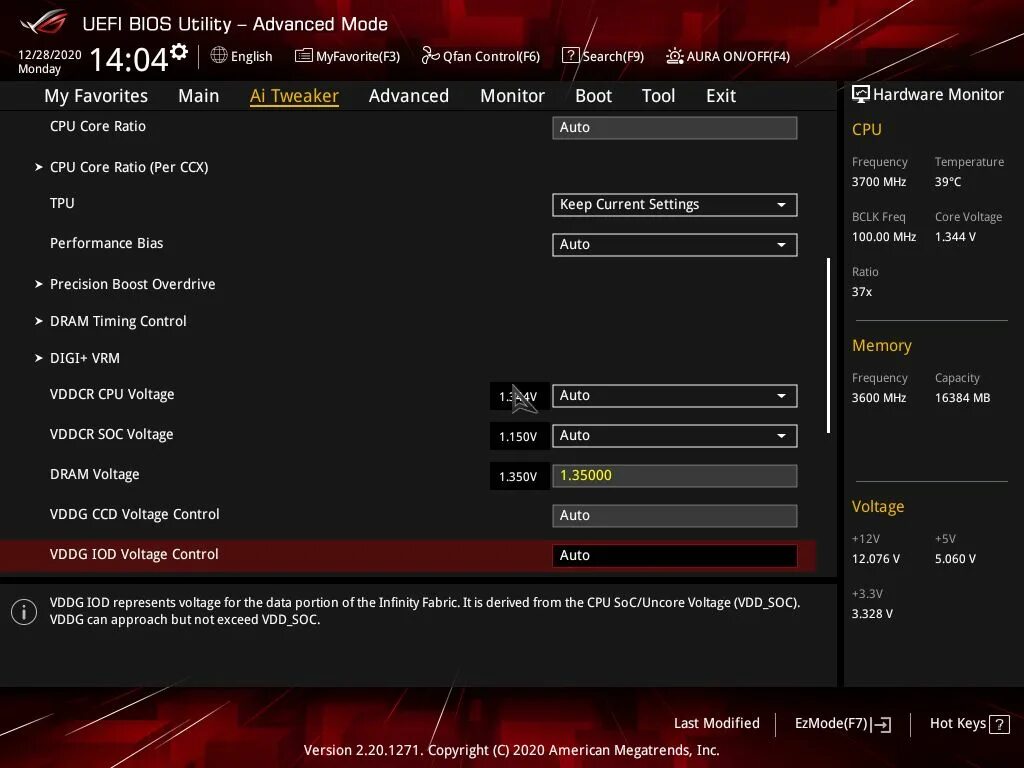Click the settings list vertical scrollbar
This screenshot has width=1024, height=768.
coord(828,345)
